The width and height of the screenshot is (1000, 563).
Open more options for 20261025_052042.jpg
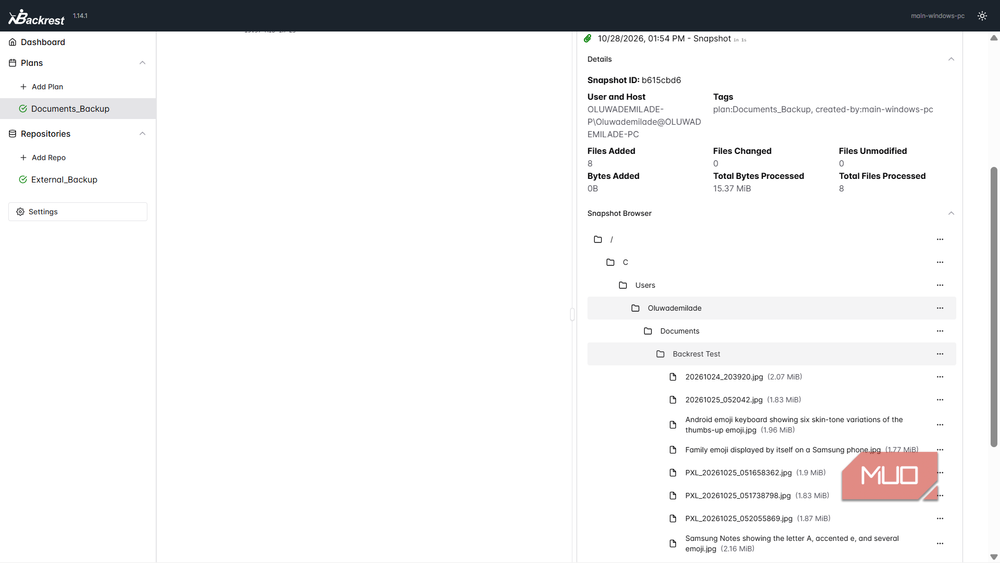click(940, 400)
